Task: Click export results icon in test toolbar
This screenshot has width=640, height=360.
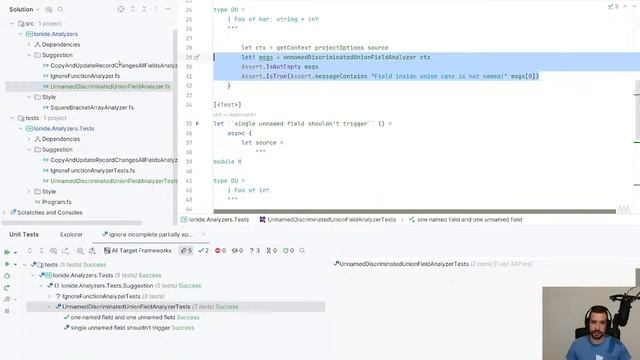Action: (65, 251)
